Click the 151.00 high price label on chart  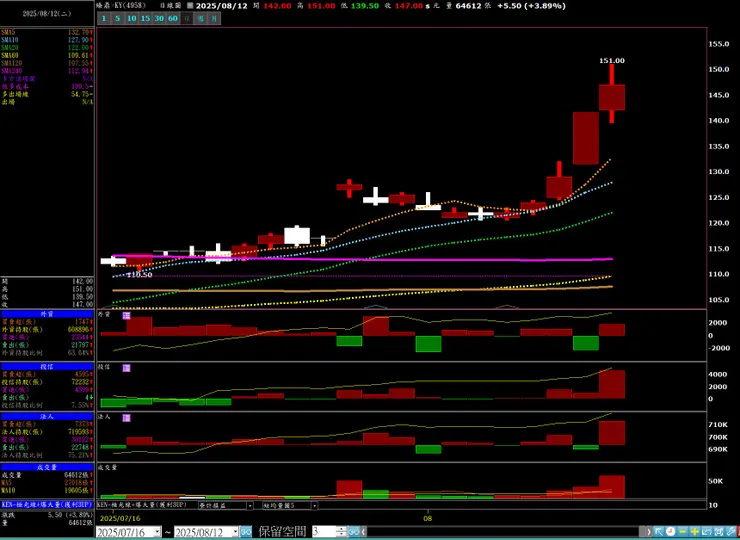point(612,60)
